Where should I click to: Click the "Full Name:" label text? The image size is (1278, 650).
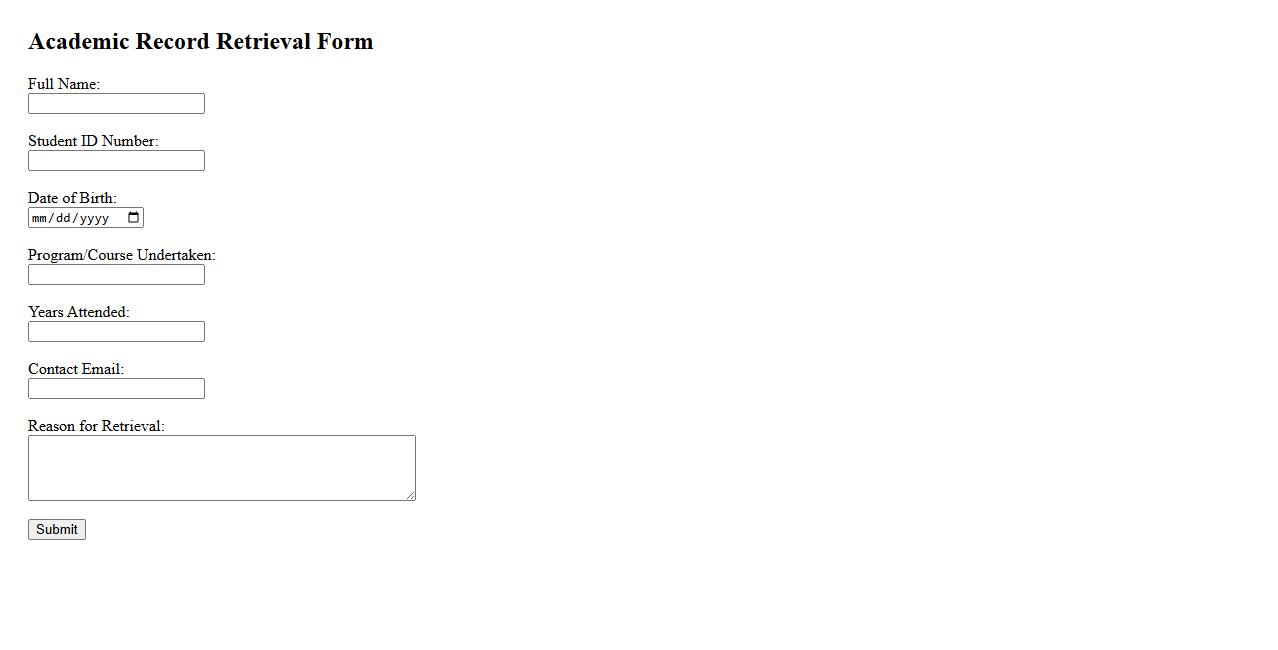tap(64, 84)
